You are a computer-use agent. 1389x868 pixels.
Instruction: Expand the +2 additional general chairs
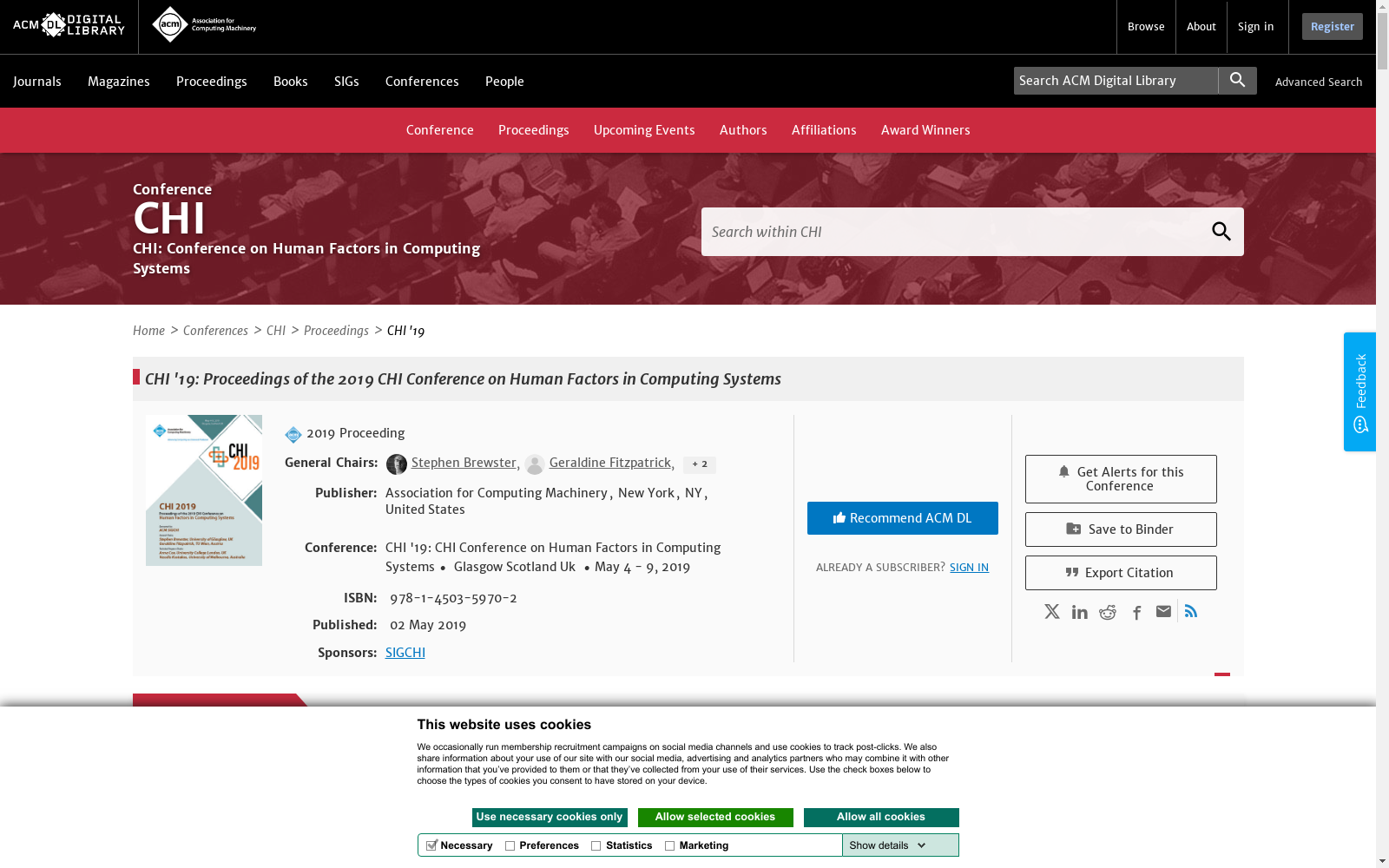(x=700, y=464)
